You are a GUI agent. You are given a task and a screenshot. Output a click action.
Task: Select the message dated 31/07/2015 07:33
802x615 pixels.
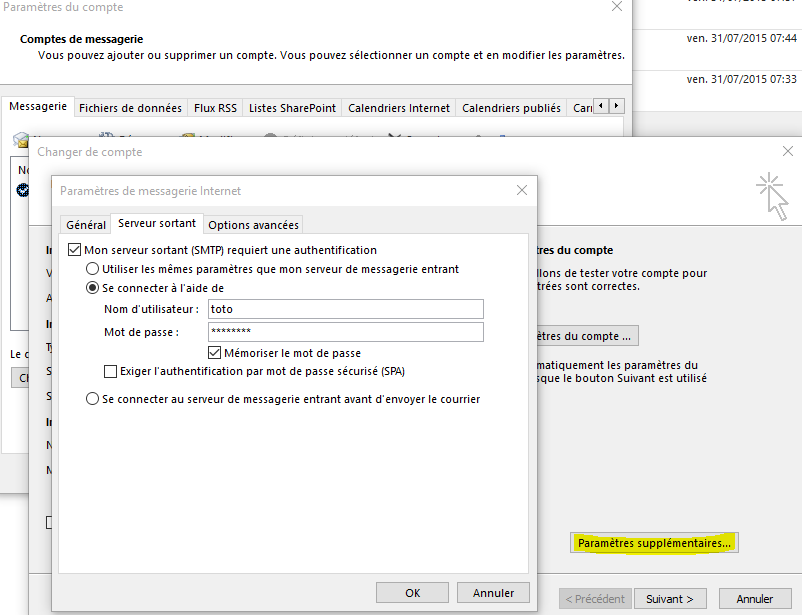(717, 91)
